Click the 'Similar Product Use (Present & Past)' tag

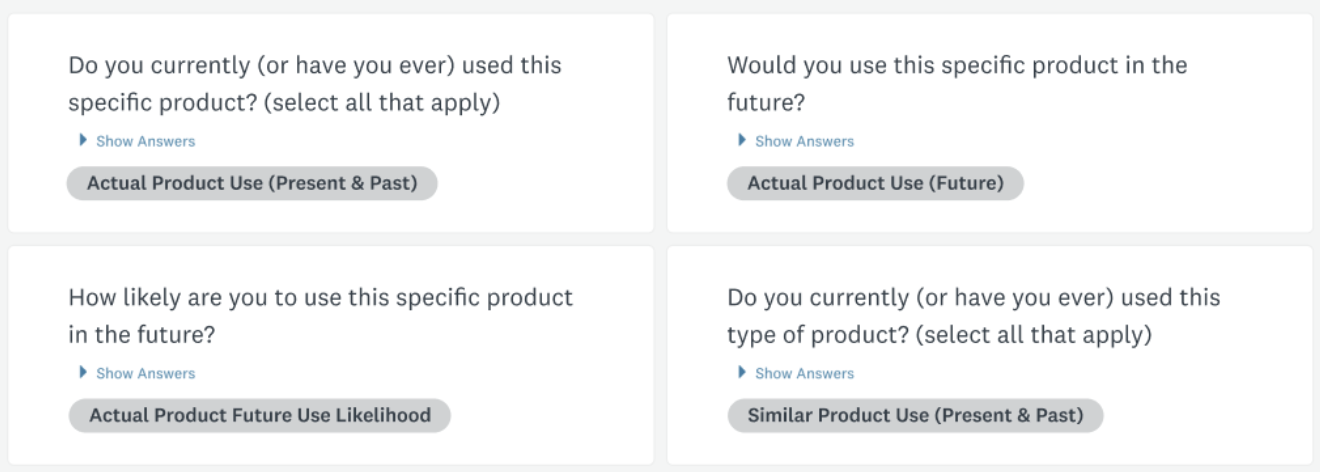coord(915,415)
